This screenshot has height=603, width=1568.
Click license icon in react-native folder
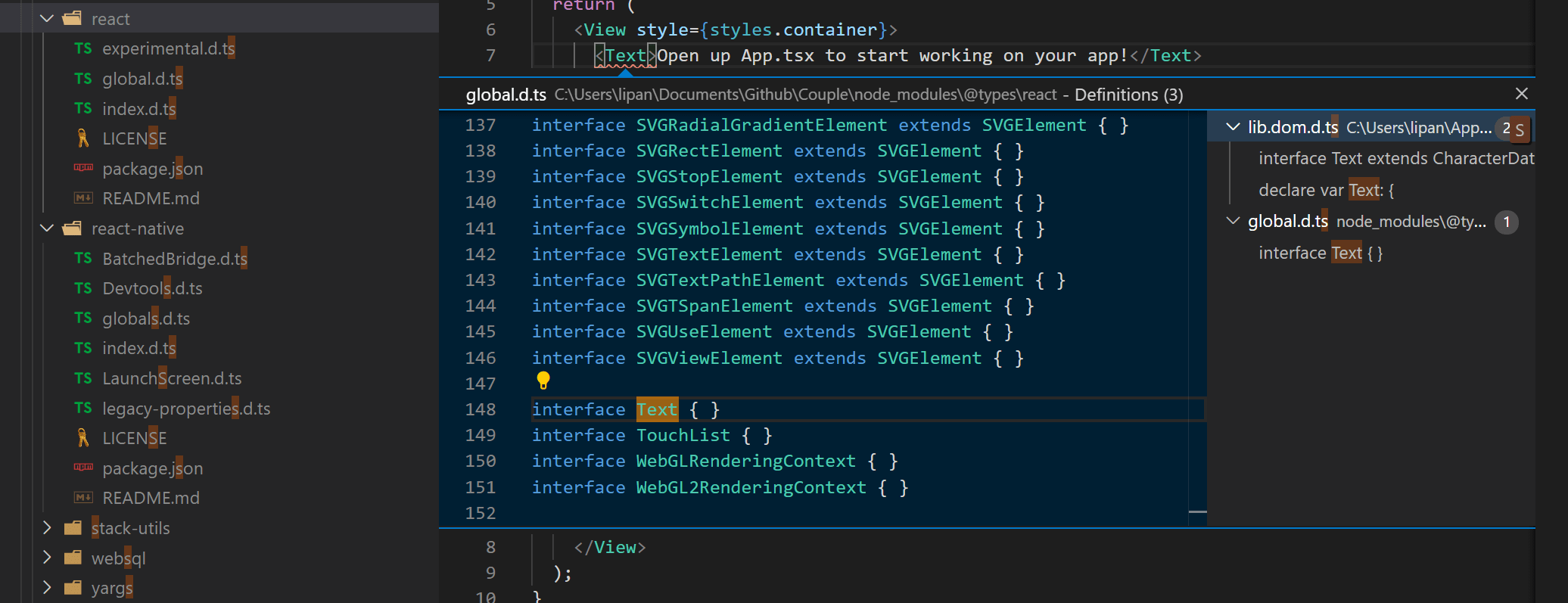pyautogui.click(x=83, y=438)
